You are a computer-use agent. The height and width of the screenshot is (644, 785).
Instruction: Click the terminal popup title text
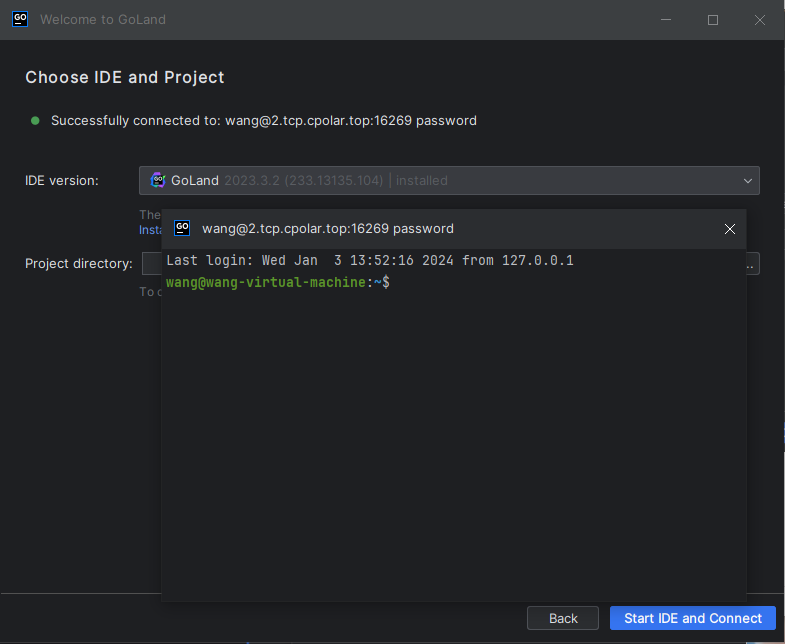[327, 229]
